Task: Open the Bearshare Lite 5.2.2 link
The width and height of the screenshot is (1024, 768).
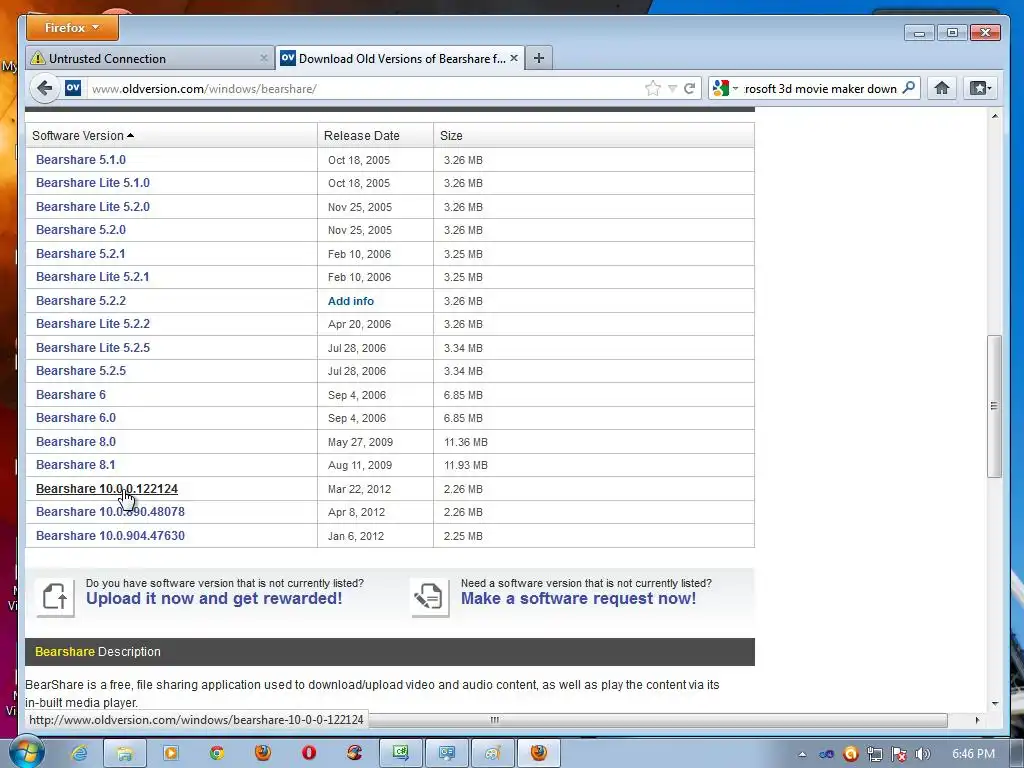Action: pos(93,324)
